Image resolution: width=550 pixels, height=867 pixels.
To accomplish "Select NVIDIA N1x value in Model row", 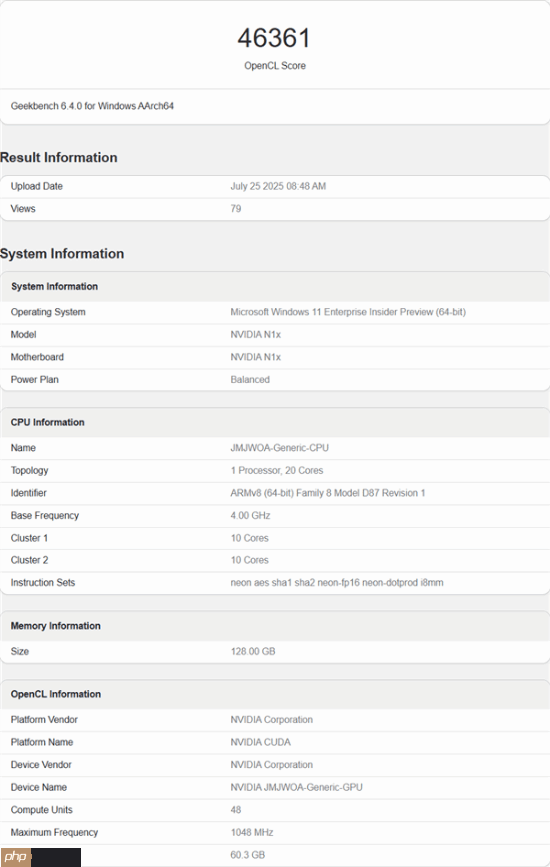I will pos(256,335).
